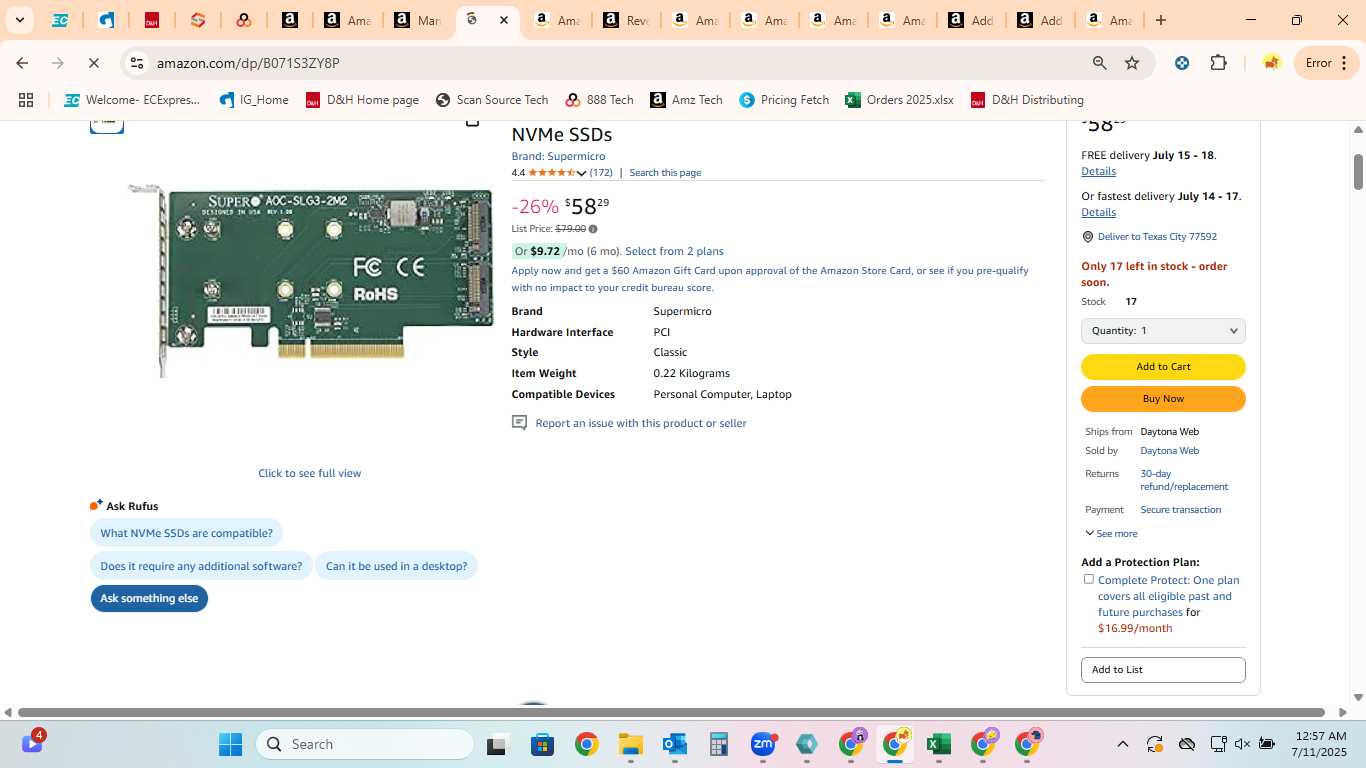Open Chrome tab search chevron

[19, 20]
